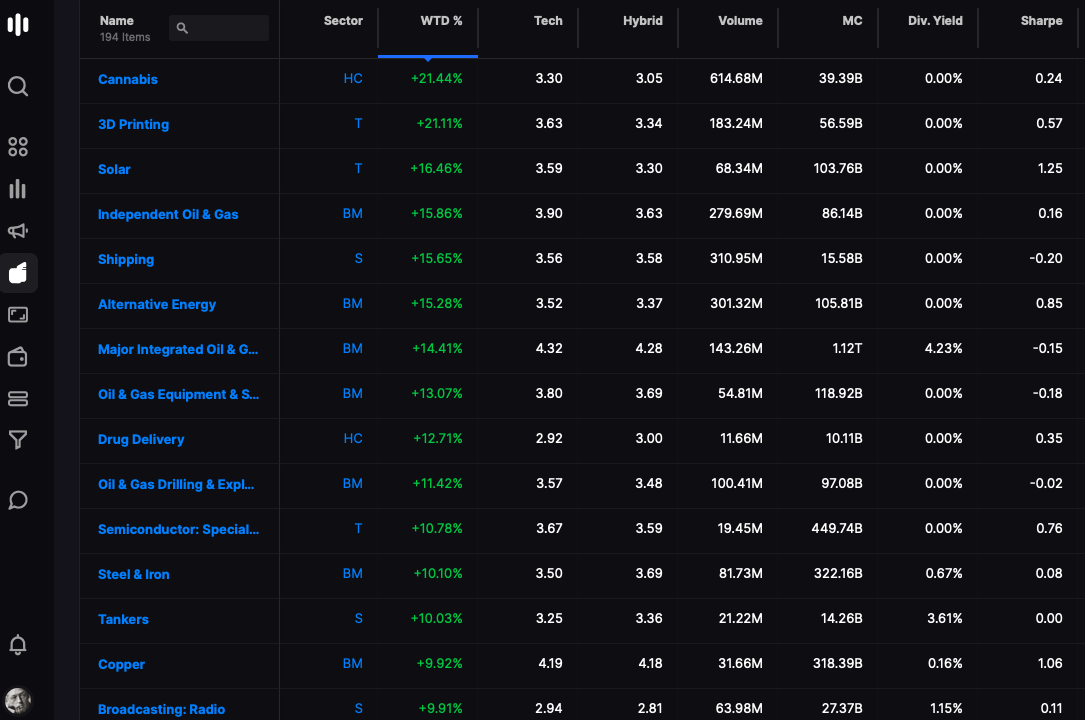The image size is (1085, 720).
Task: Open the Shipping industry link
Action: click(126, 259)
